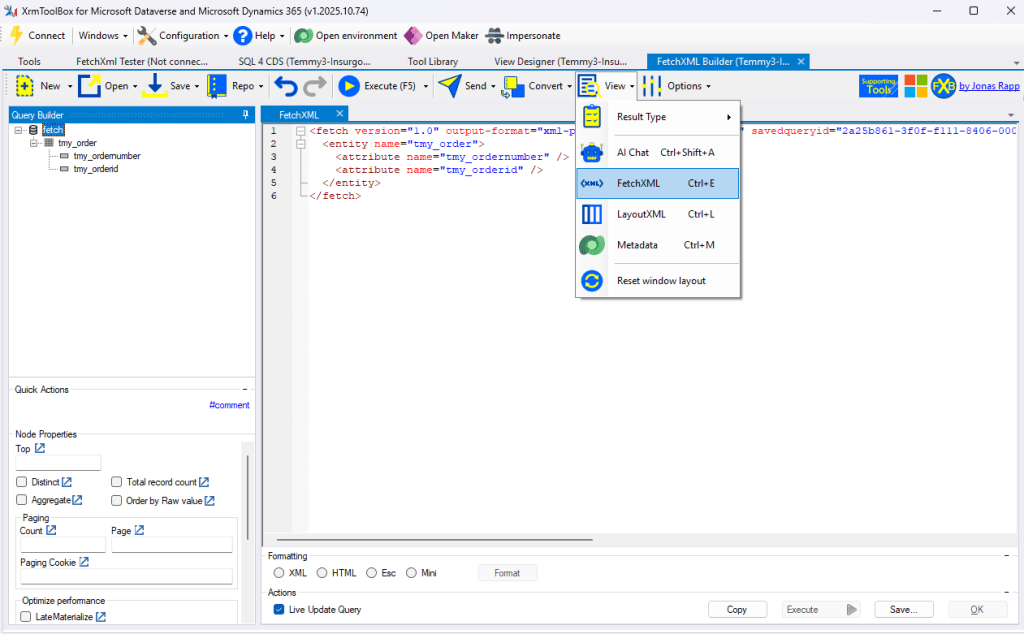This screenshot has height=634, width=1024.
Task: Click the Connect lightning bolt icon
Action: pos(16,35)
